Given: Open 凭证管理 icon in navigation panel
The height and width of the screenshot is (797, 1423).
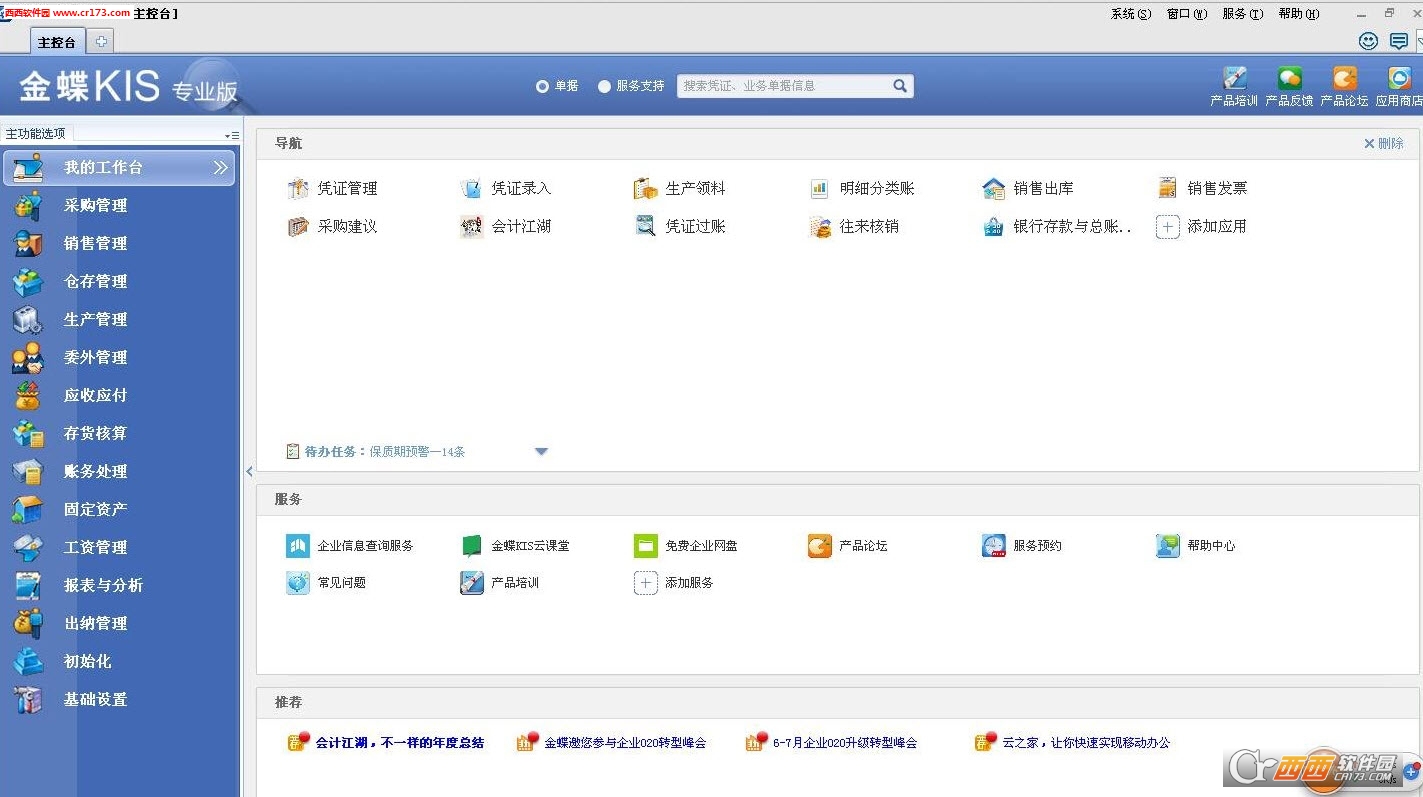Looking at the screenshot, I should (298, 188).
